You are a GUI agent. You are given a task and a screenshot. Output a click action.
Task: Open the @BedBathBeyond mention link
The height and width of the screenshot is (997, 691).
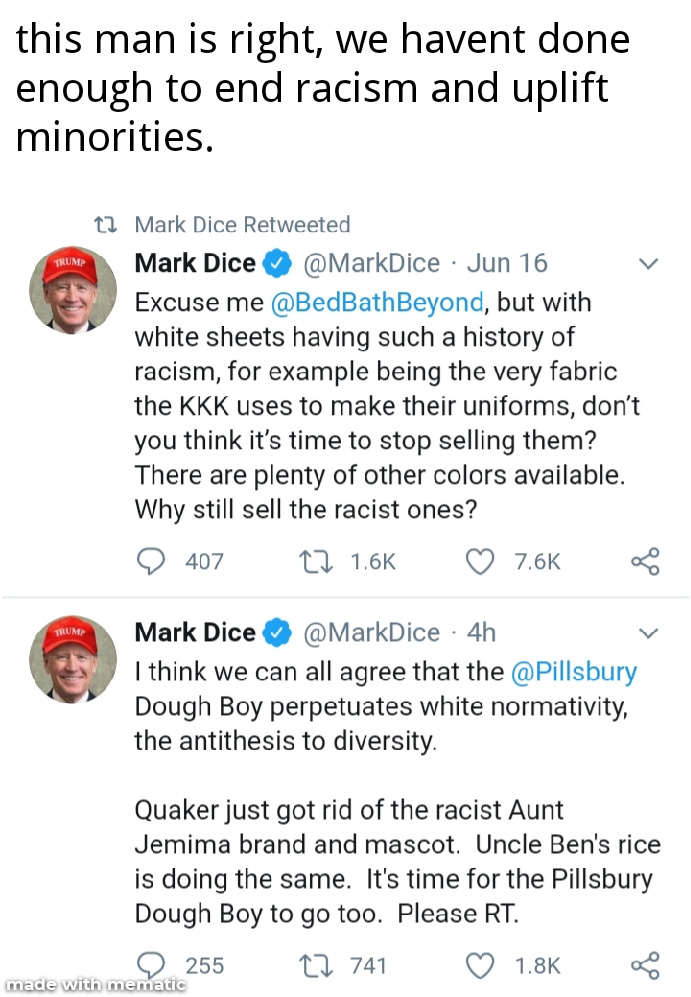(x=378, y=302)
